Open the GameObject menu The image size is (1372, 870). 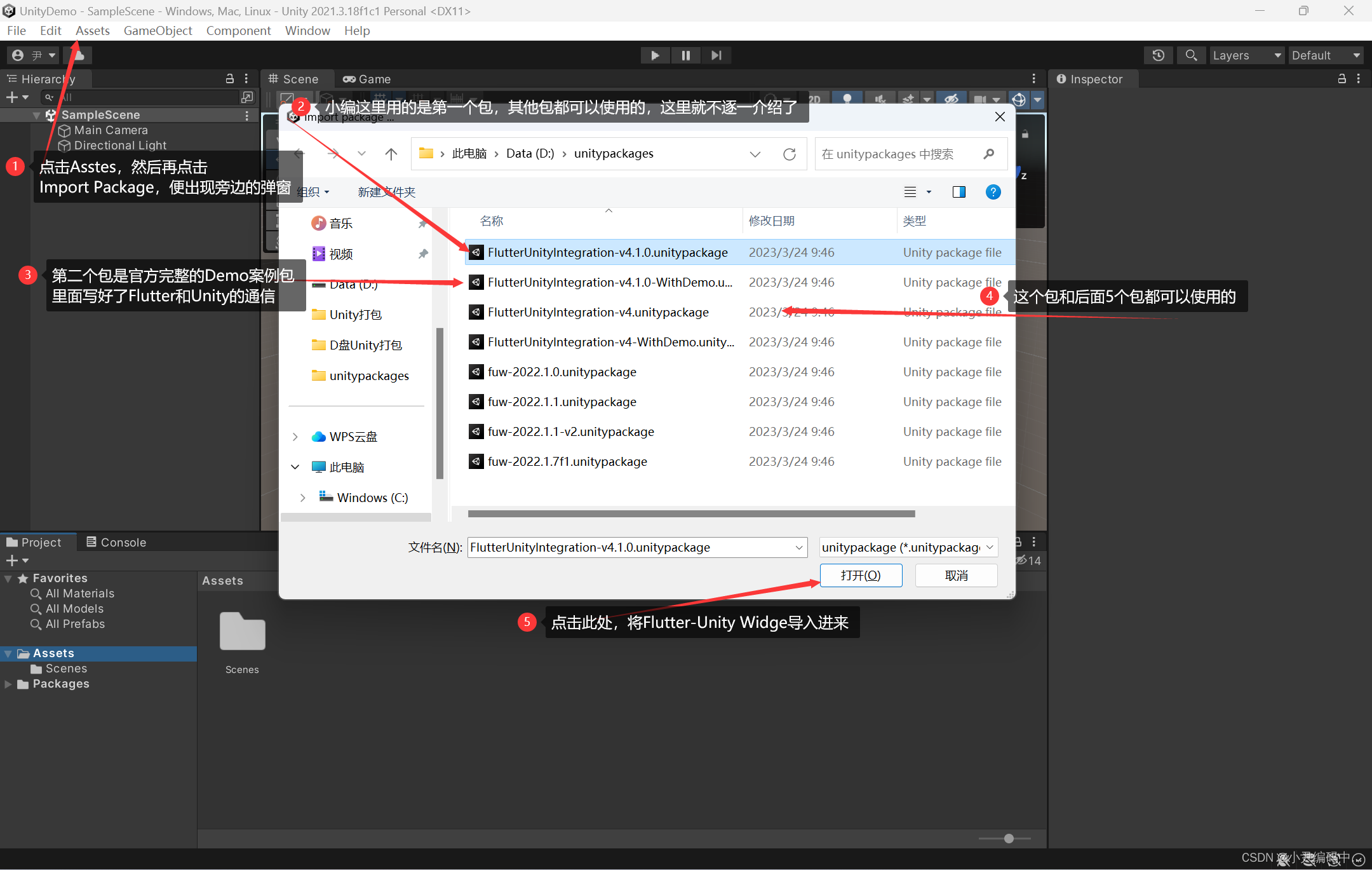pyautogui.click(x=158, y=31)
